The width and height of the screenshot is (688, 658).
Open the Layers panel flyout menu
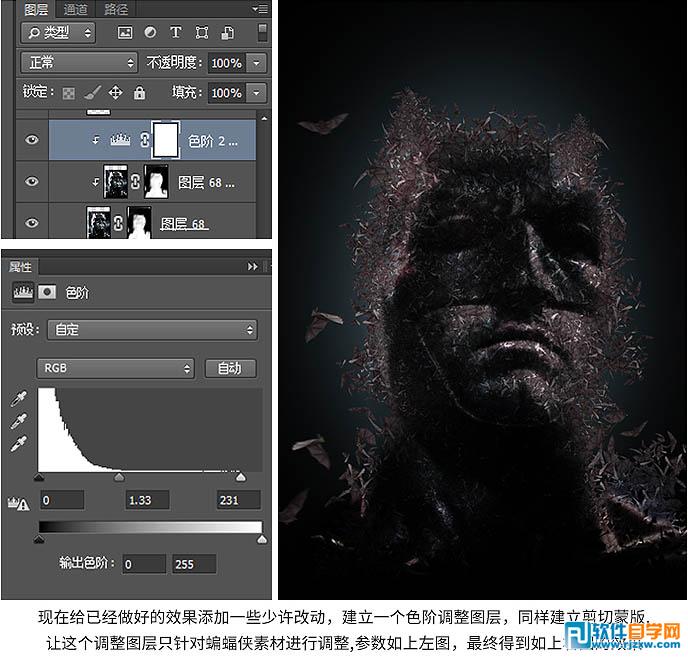(260, 8)
